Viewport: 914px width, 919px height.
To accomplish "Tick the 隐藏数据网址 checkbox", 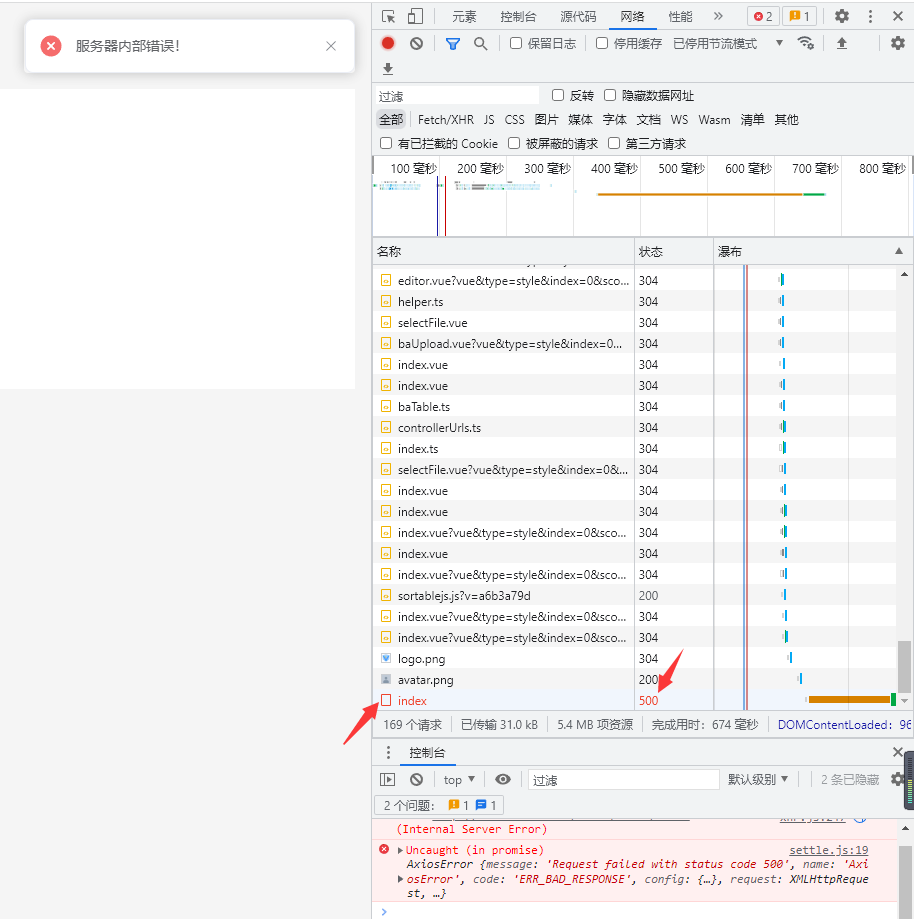I will 610,96.
